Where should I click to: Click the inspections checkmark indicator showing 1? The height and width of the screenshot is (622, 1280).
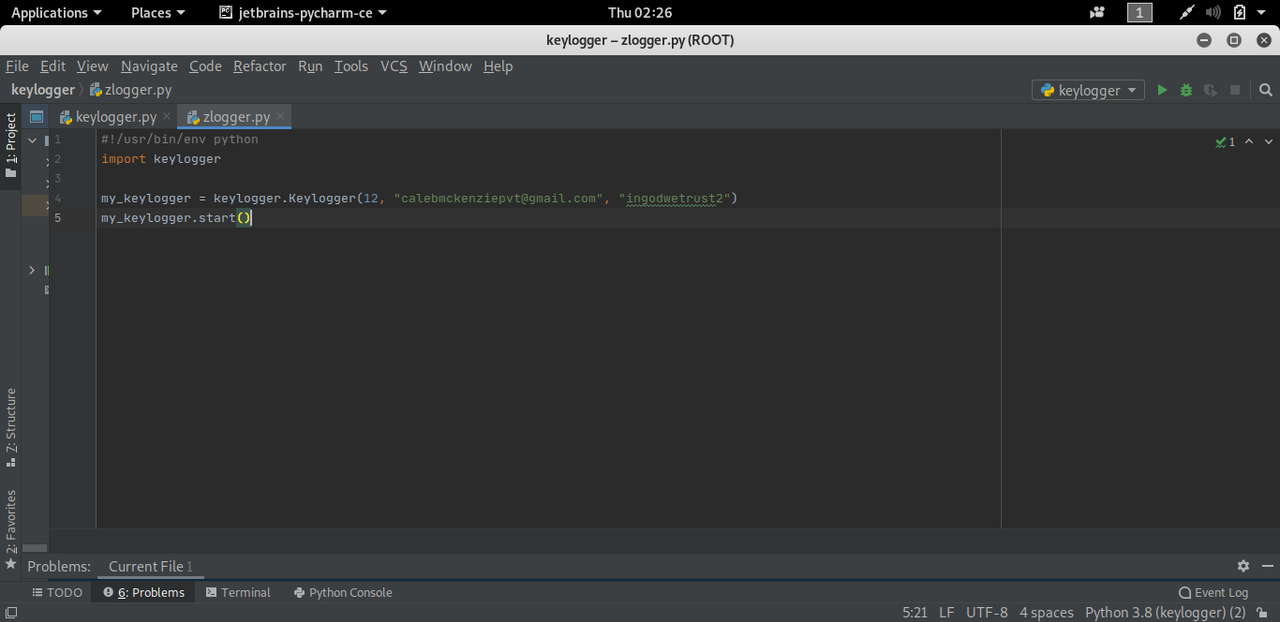(x=1225, y=142)
